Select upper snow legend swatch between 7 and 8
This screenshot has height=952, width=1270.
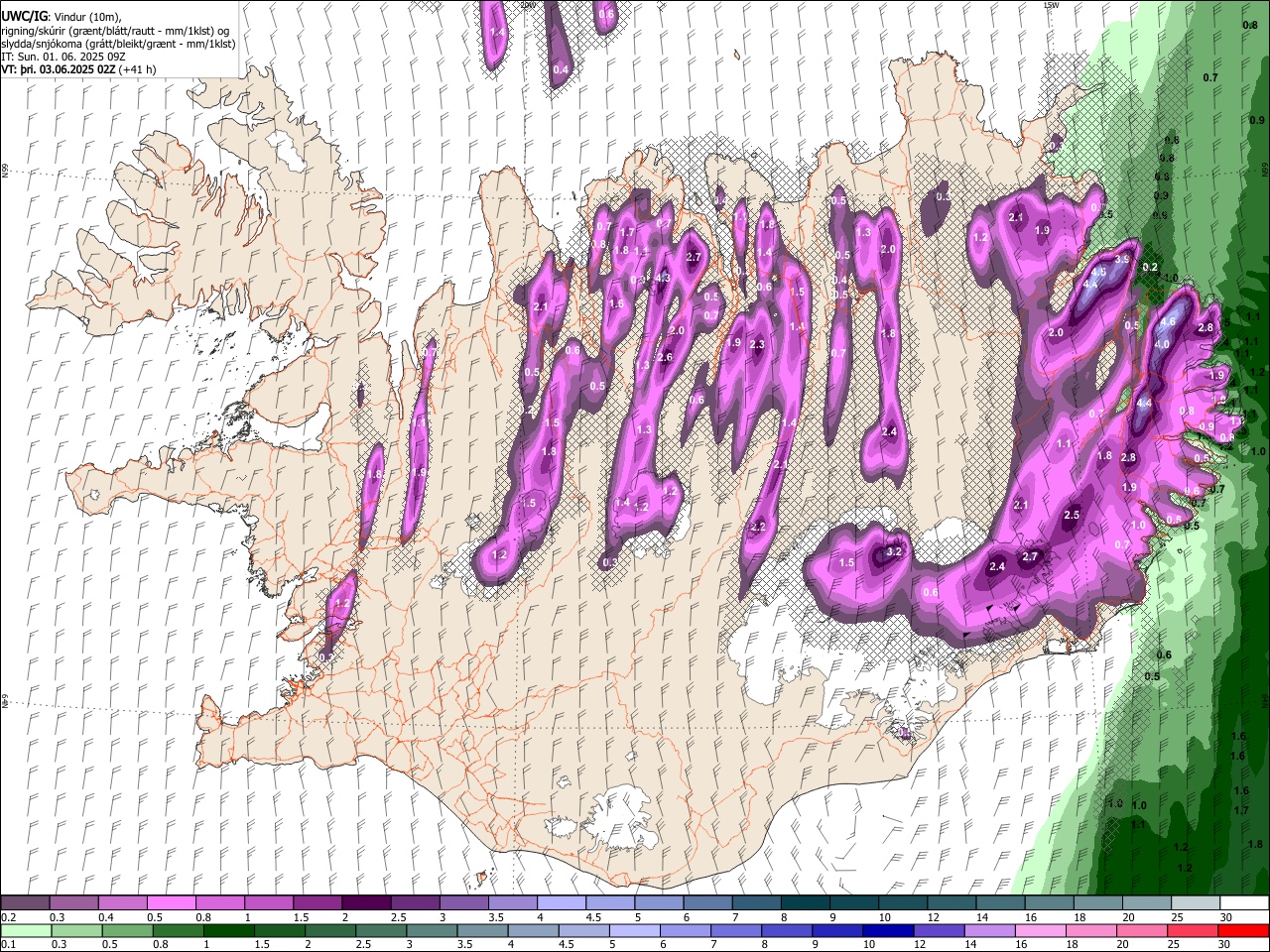[756, 902]
